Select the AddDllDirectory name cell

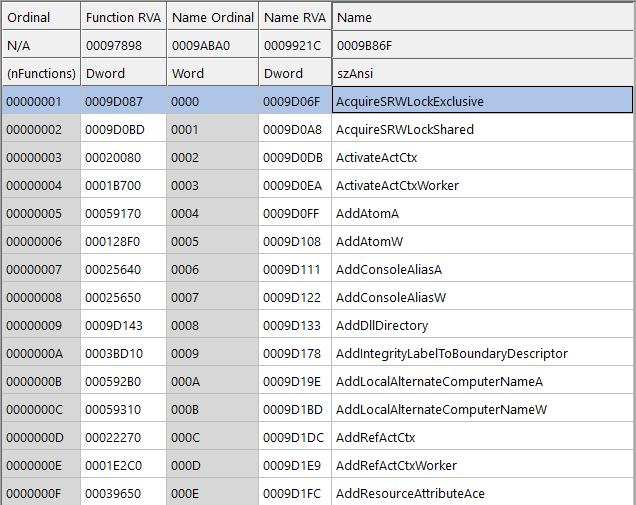pos(482,325)
